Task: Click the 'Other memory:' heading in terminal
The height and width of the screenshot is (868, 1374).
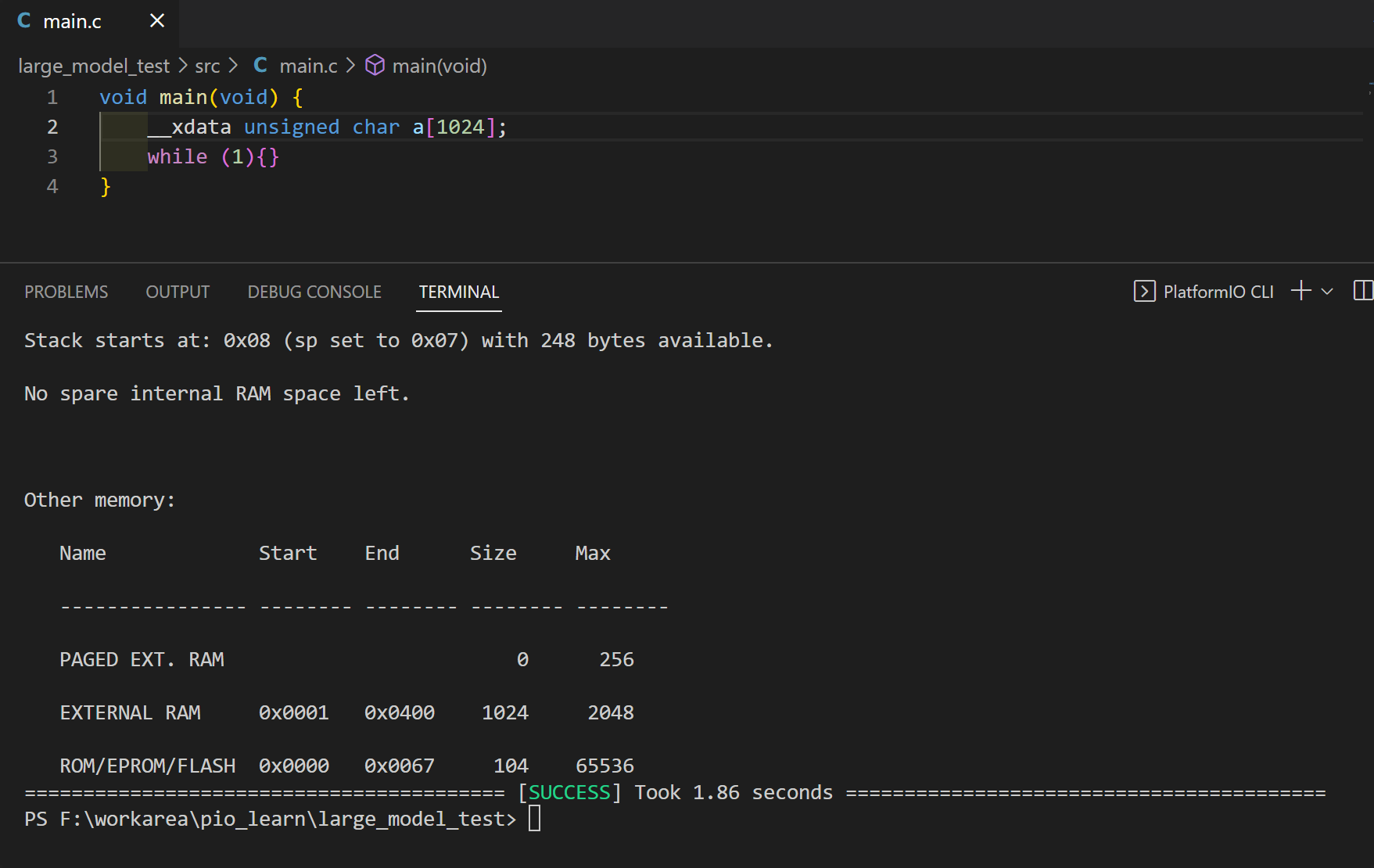Action: [99, 500]
